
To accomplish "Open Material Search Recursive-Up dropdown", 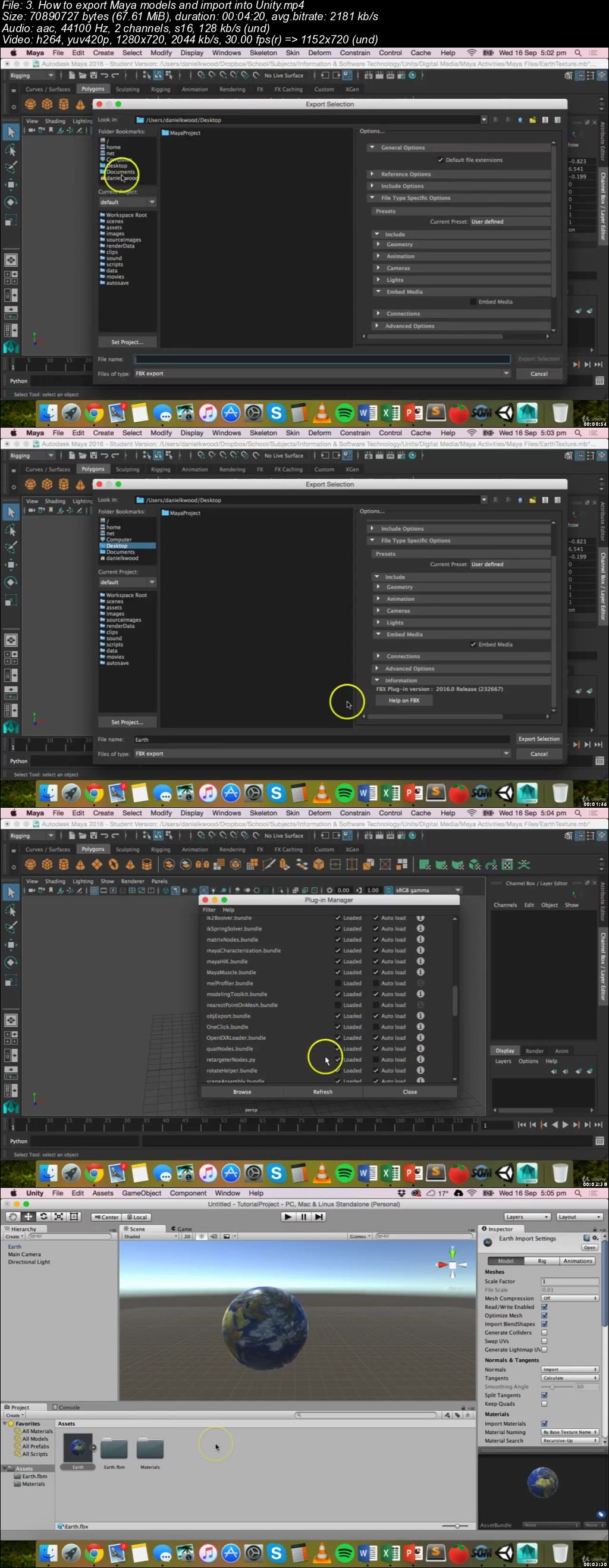I will click(x=570, y=1441).
